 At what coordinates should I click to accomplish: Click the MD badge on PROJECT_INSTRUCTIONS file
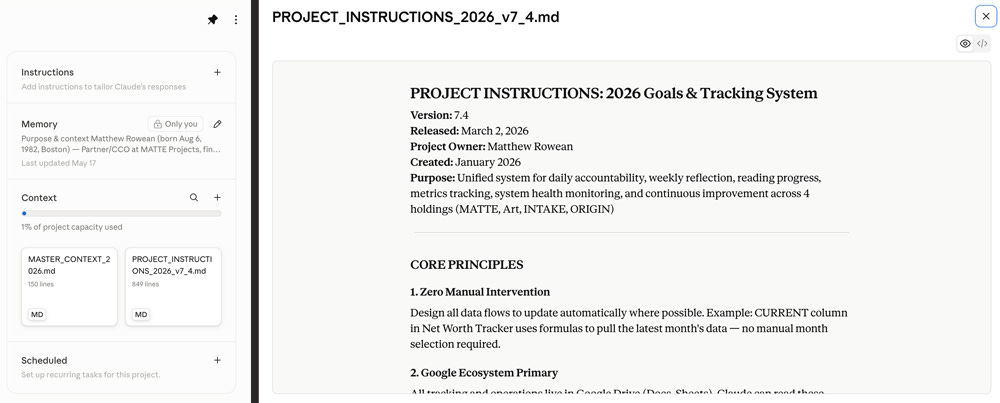pyautogui.click(x=141, y=314)
